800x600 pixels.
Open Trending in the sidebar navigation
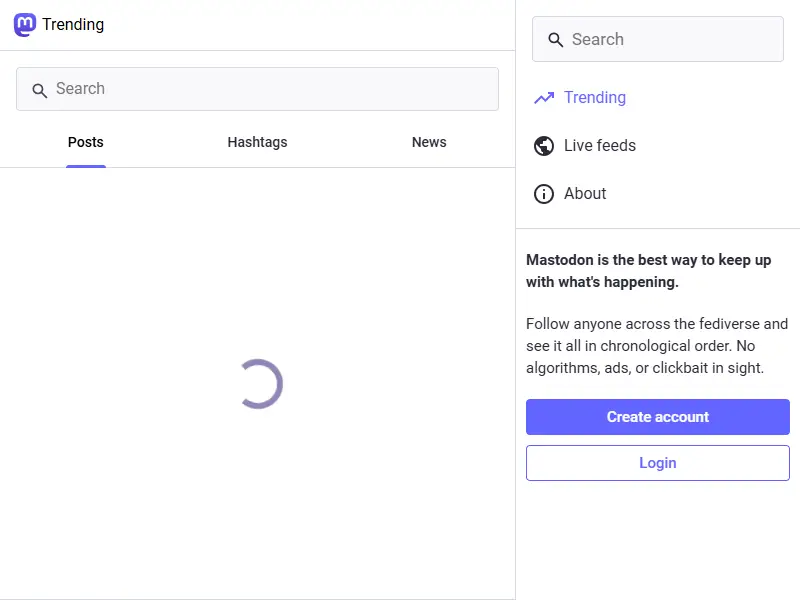tap(580, 97)
